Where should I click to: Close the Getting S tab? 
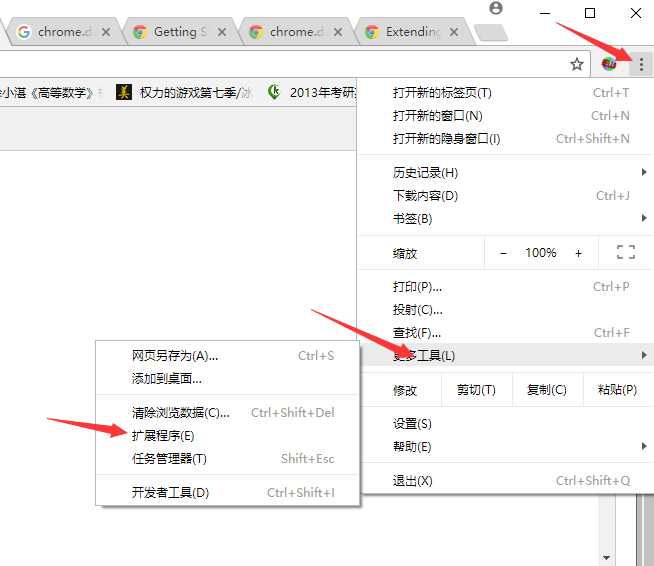[222, 32]
